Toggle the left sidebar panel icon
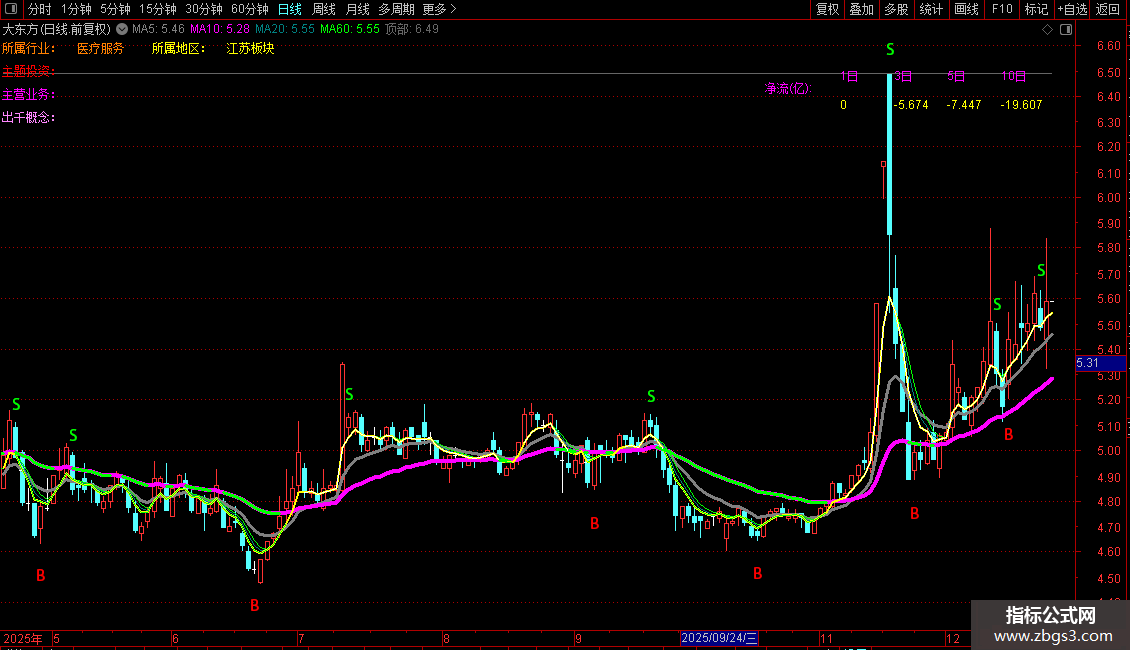The image size is (1130, 650). pyautogui.click(x=11, y=9)
